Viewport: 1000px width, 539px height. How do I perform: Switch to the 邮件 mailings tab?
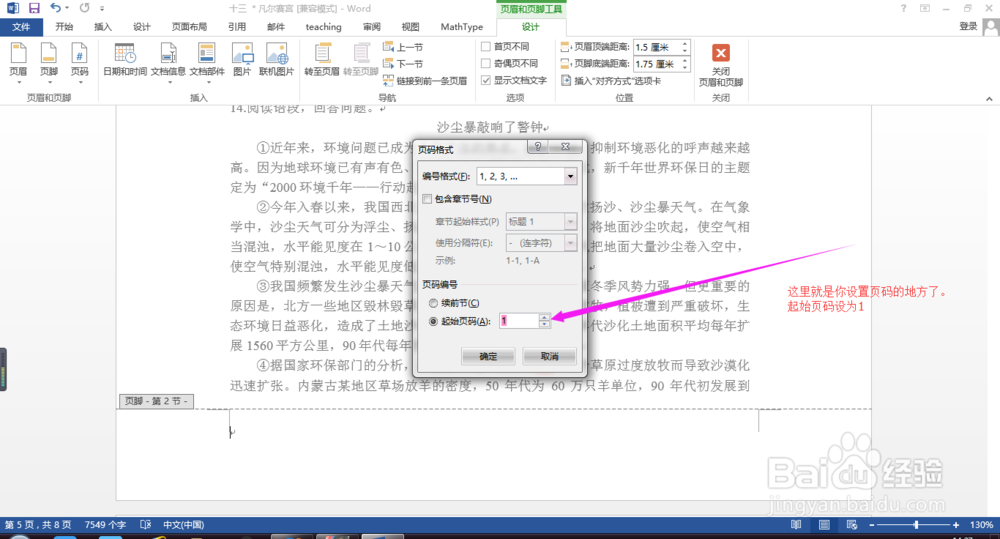point(276,27)
